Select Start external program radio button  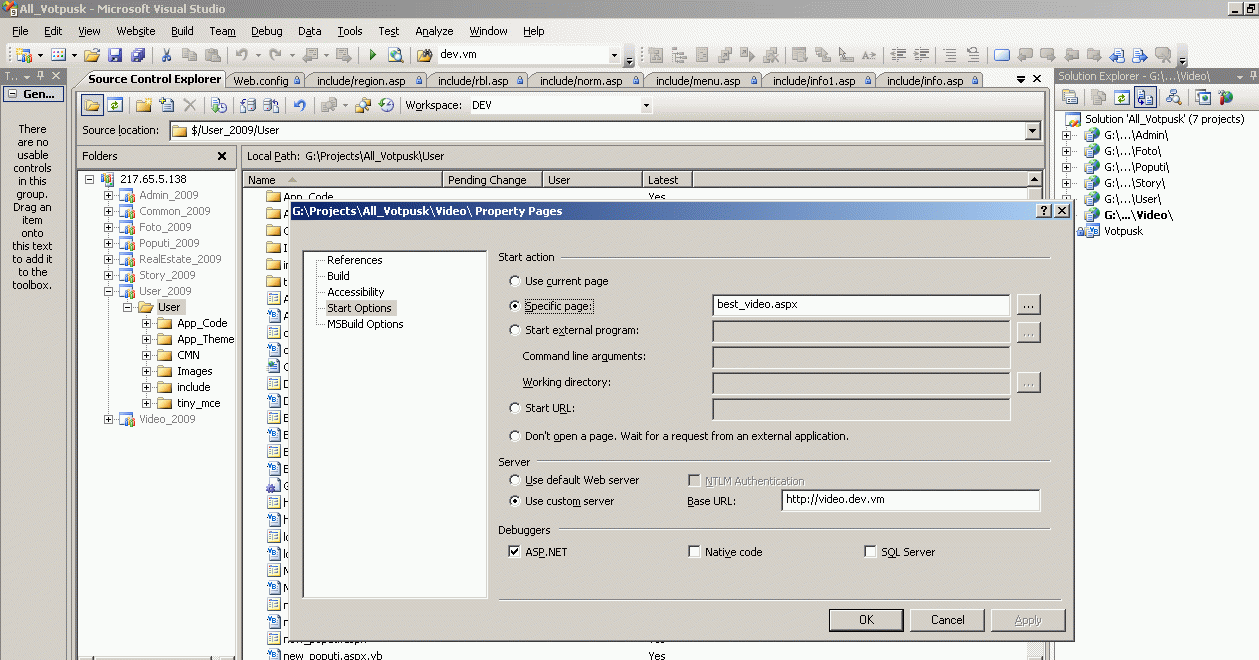[515, 330]
